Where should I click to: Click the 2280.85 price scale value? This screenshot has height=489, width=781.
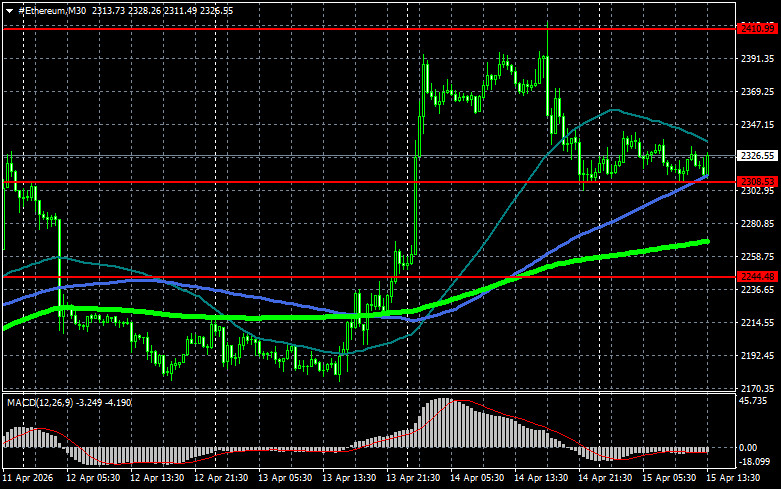(x=758, y=224)
